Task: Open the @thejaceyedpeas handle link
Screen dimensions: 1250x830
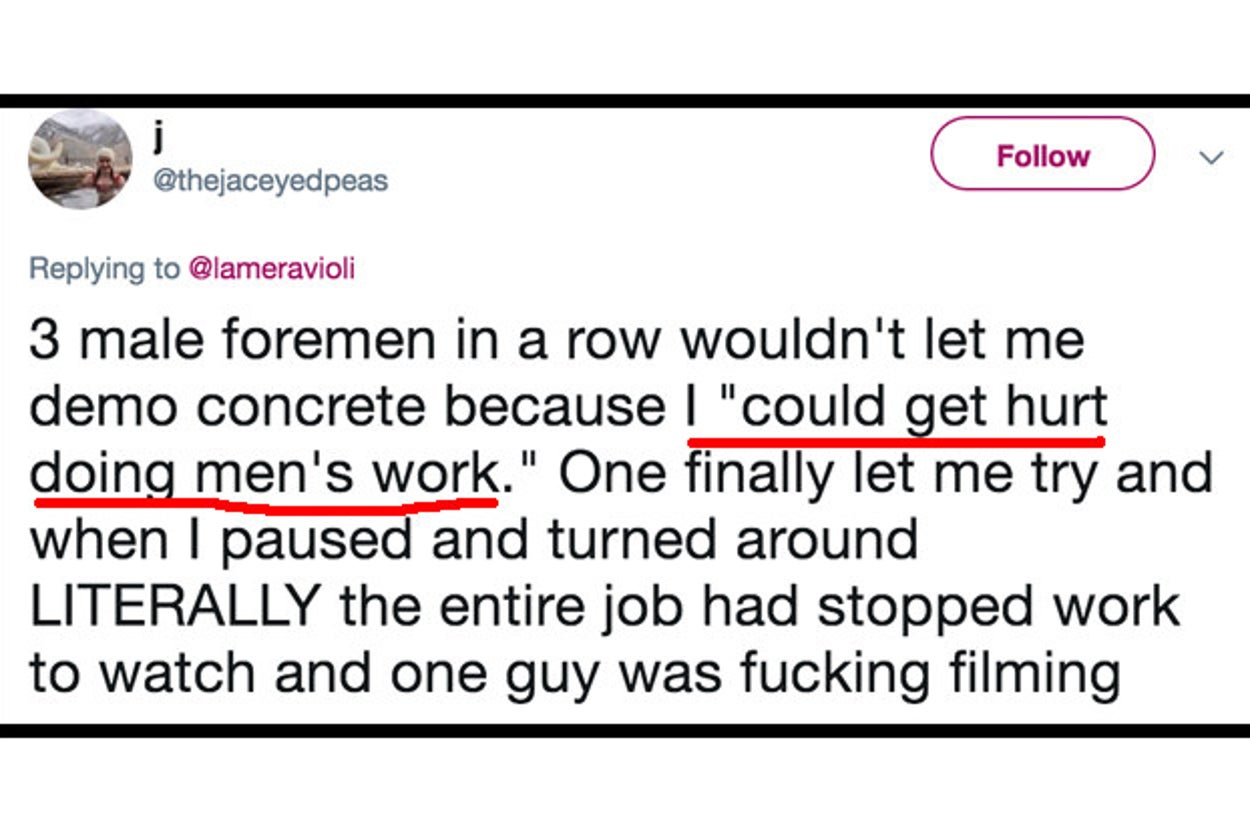Action: click(x=270, y=181)
